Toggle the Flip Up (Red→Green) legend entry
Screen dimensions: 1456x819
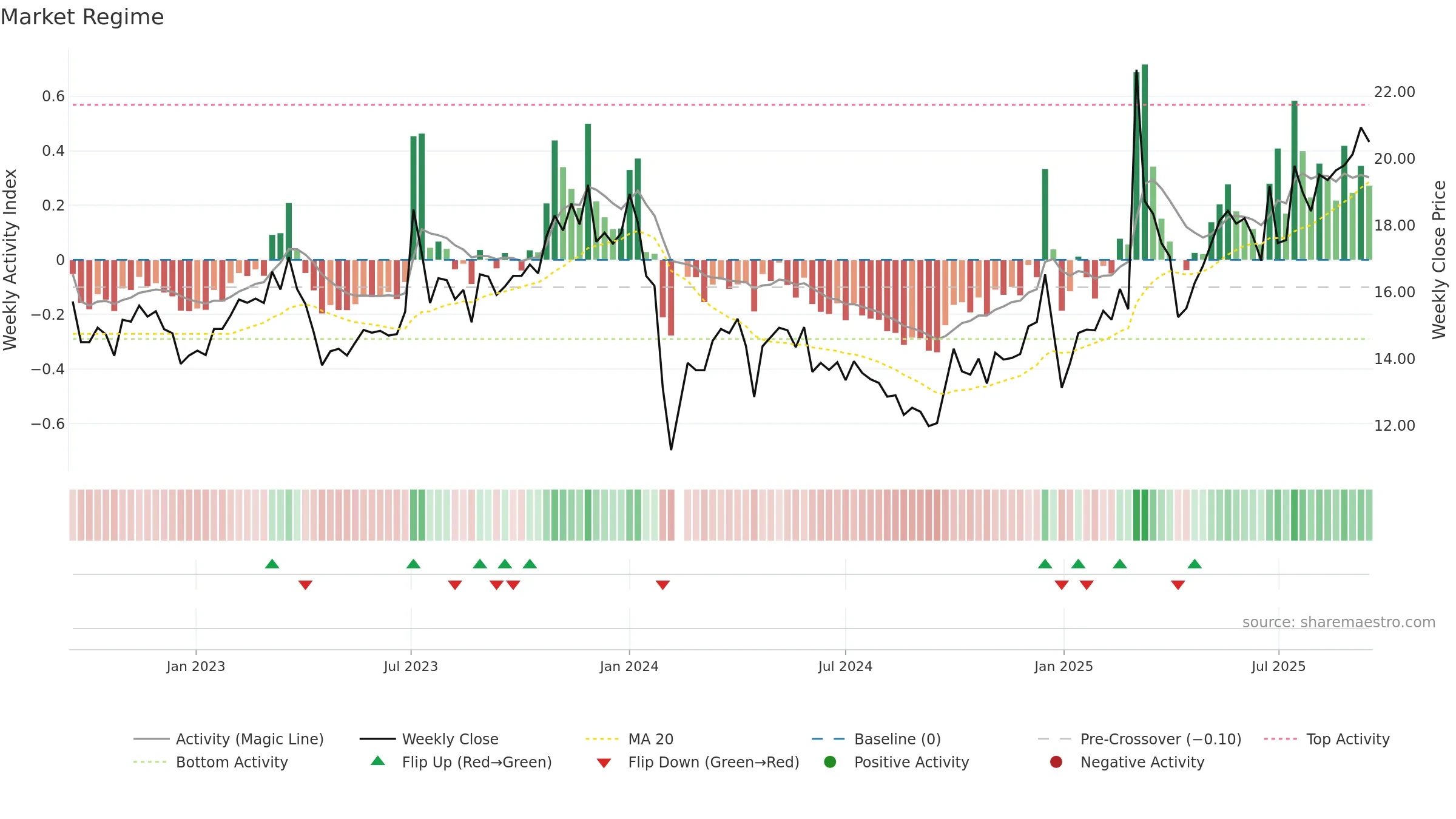pyautogui.click(x=462, y=762)
